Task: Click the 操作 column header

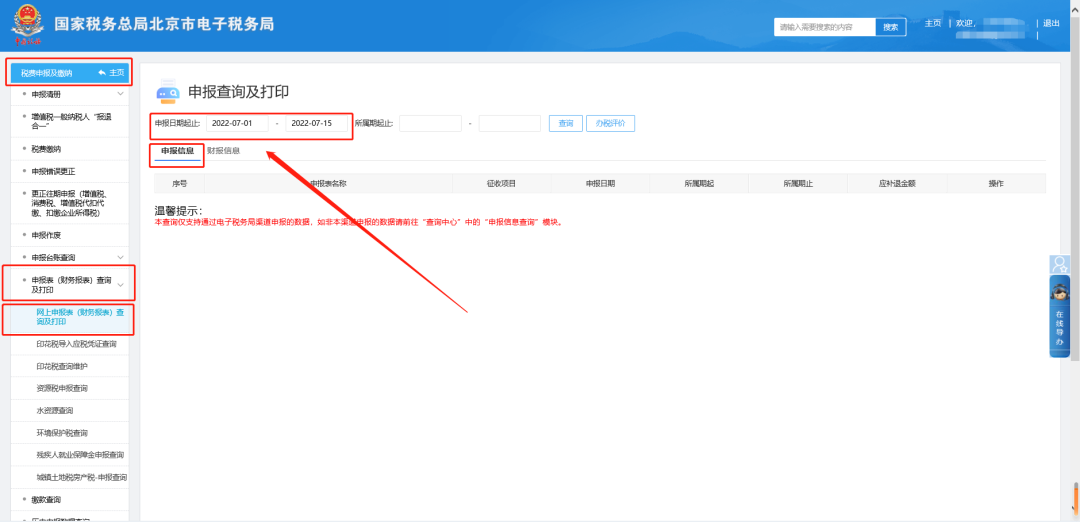Action: point(996,184)
